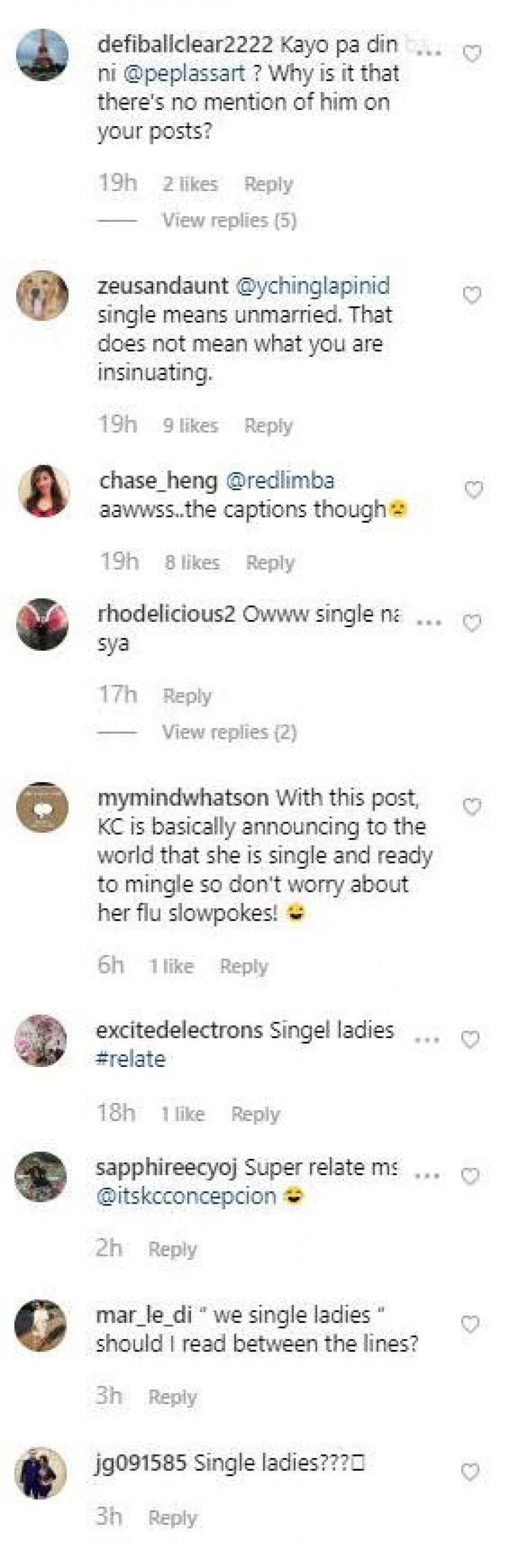Like defiballclear2222's comment with the heart
This screenshot has width=519, height=1568.
point(472,54)
